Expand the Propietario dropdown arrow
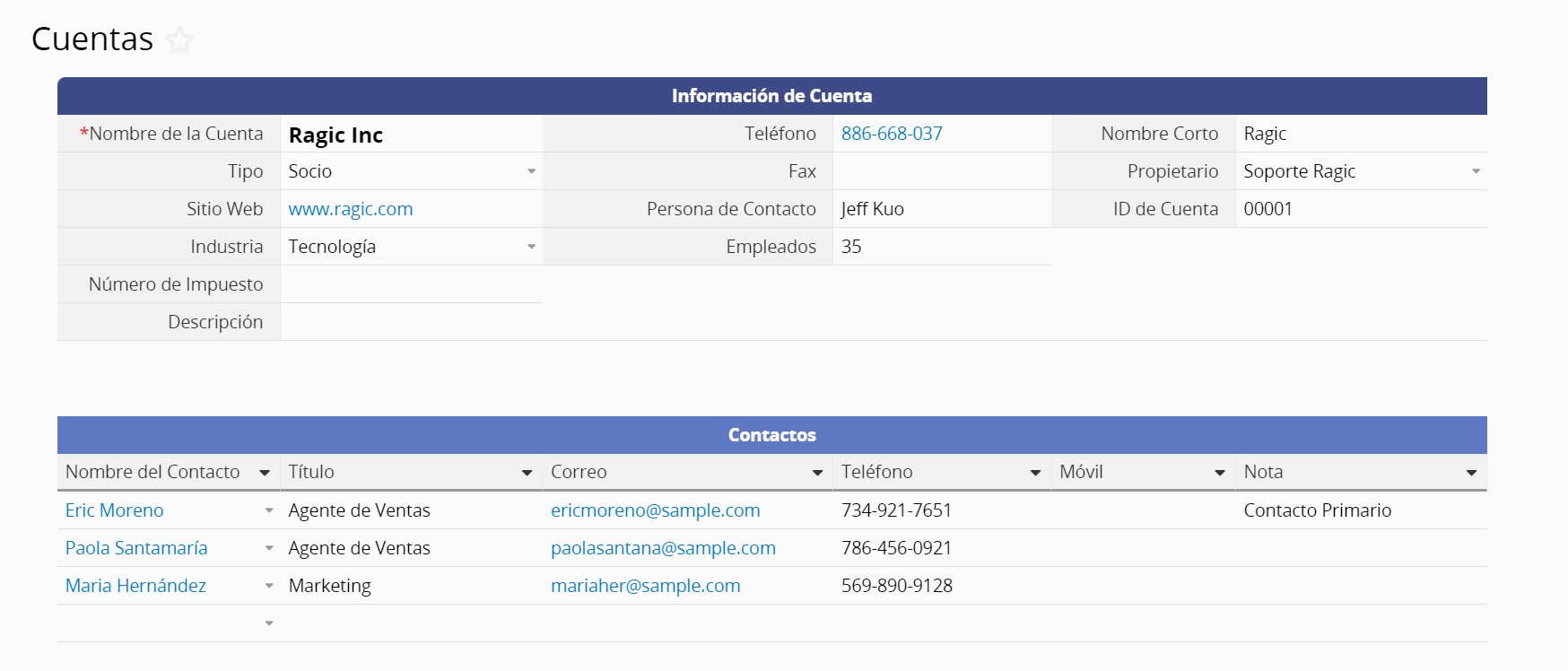 [x=1476, y=171]
